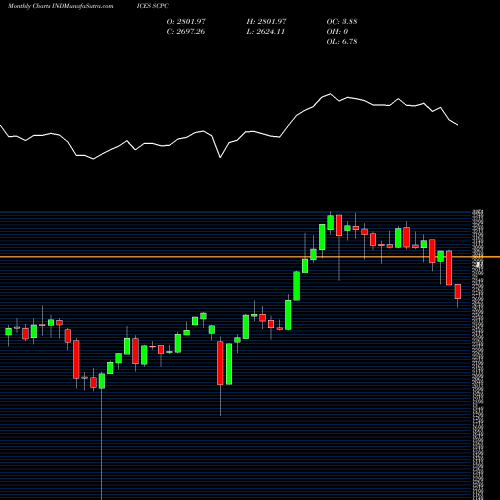Click the 'OC: 3.88' reading

click(342, 22)
